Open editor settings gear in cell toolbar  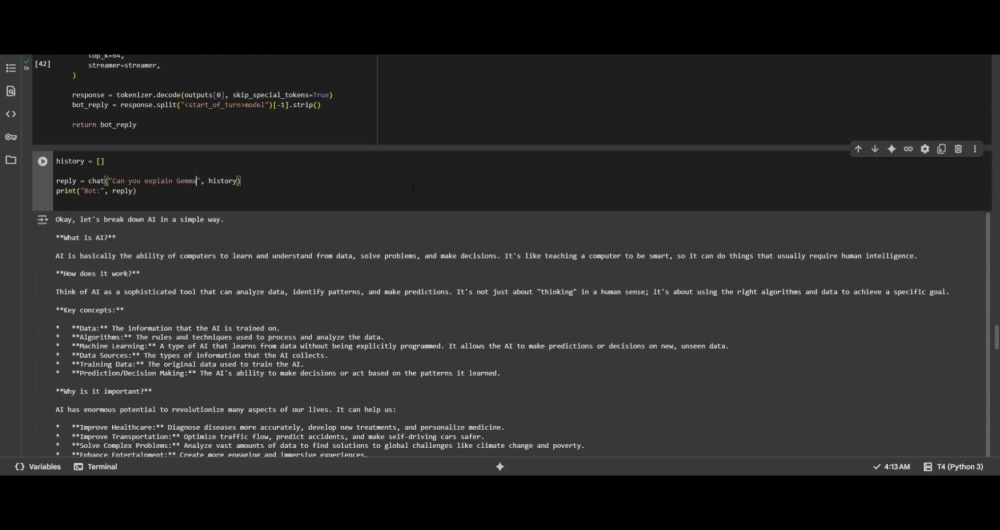pyautogui.click(x=925, y=149)
